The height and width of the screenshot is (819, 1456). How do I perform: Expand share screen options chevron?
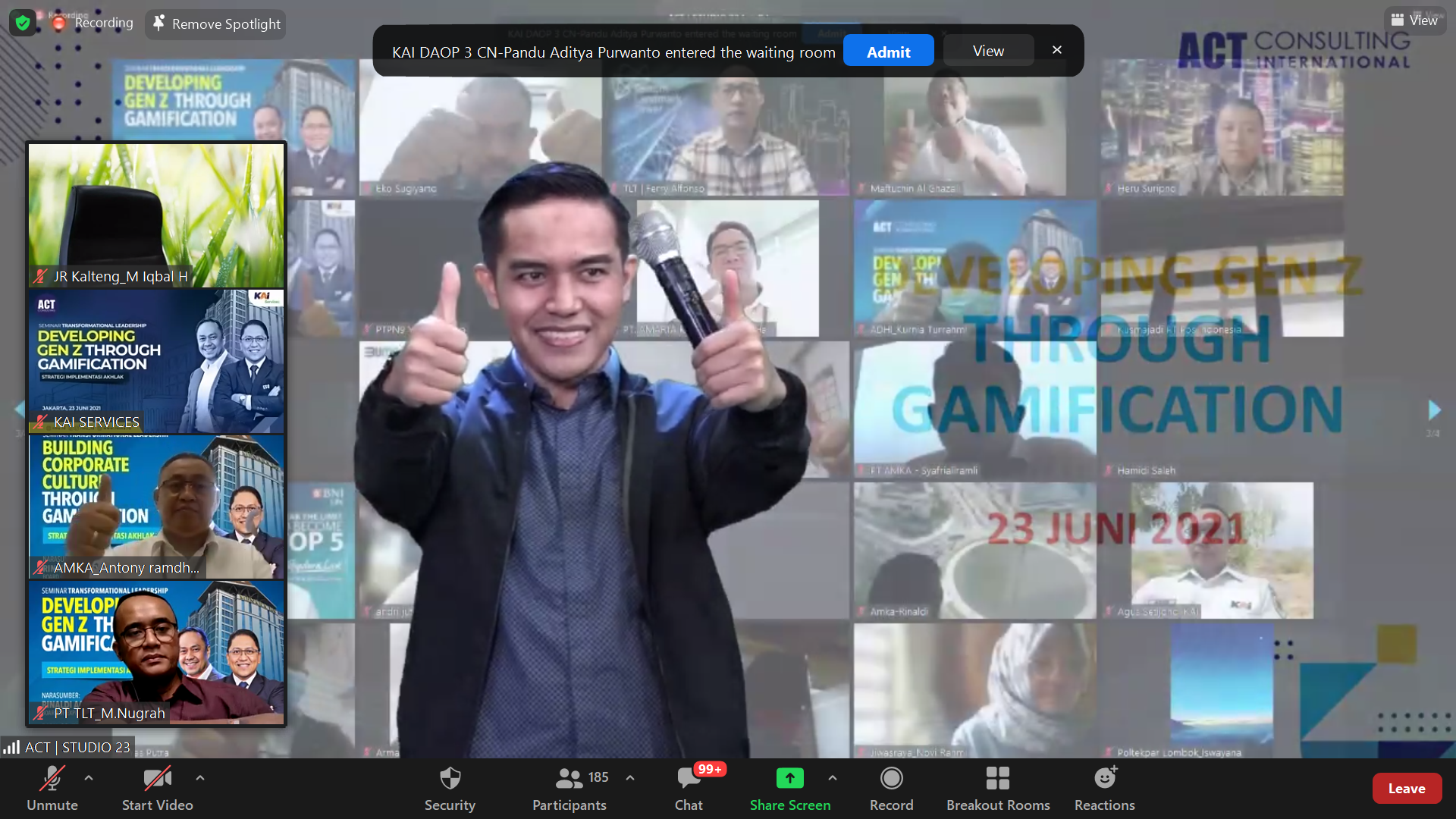coord(833,778)
